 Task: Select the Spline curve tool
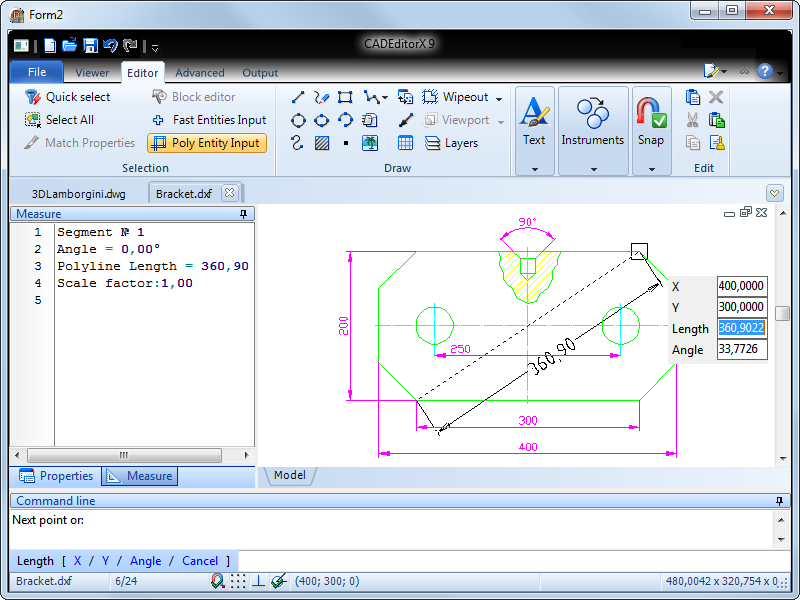pos(297,143)
